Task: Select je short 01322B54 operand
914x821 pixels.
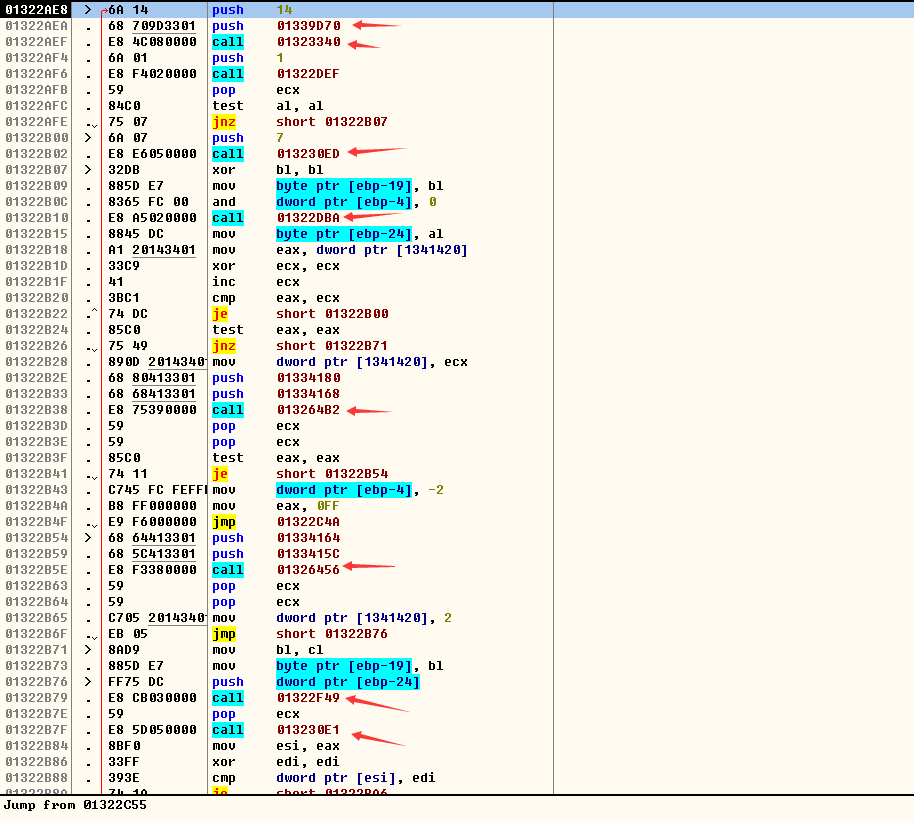Action: (x=332, y=473)
